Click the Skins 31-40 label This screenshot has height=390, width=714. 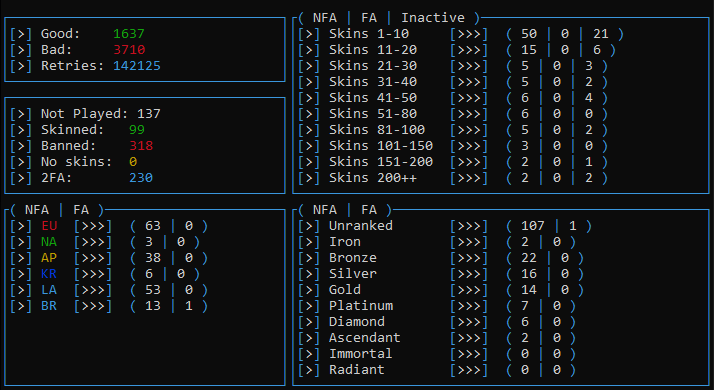[x=373, y=82]
